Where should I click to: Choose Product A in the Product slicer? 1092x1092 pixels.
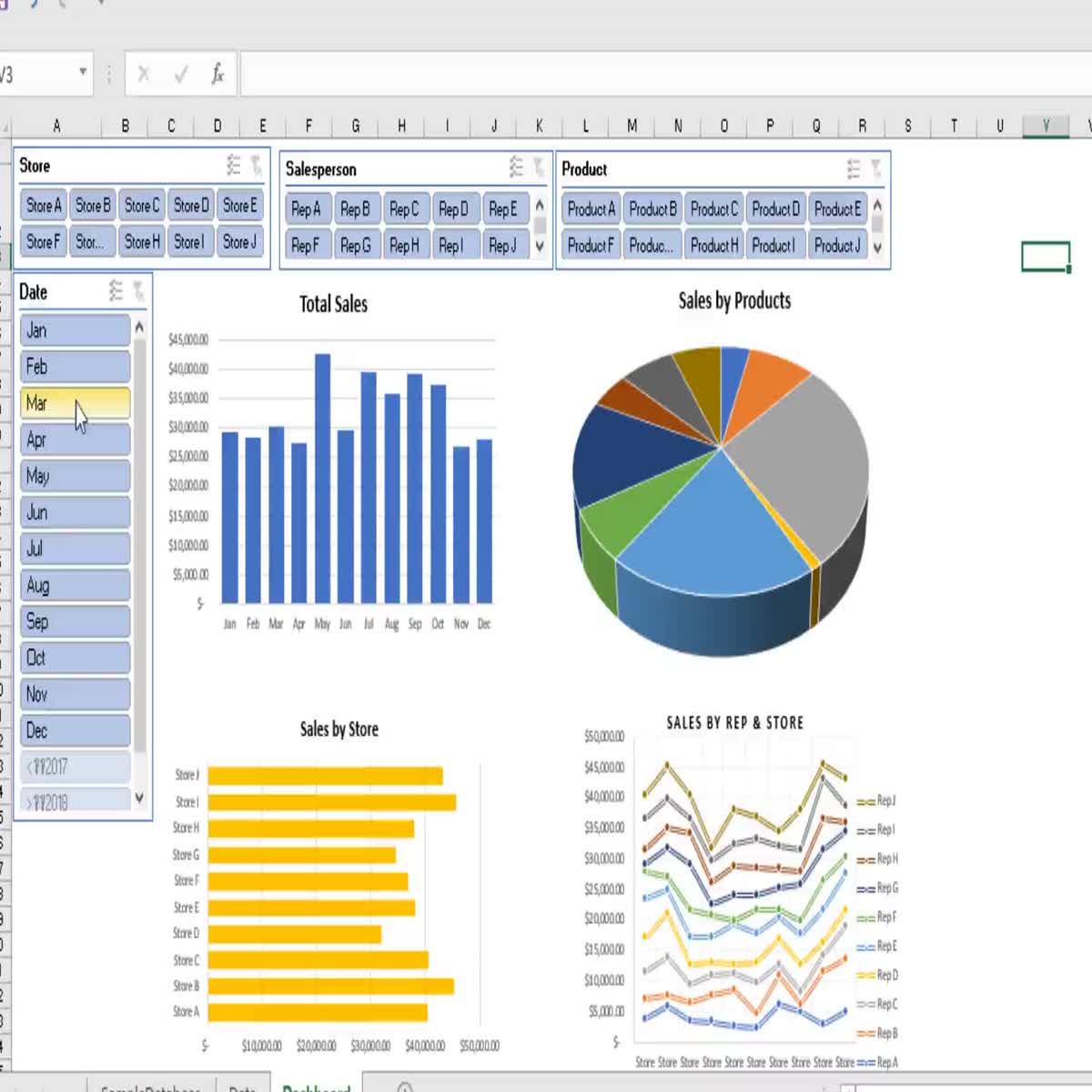point(591,209)
